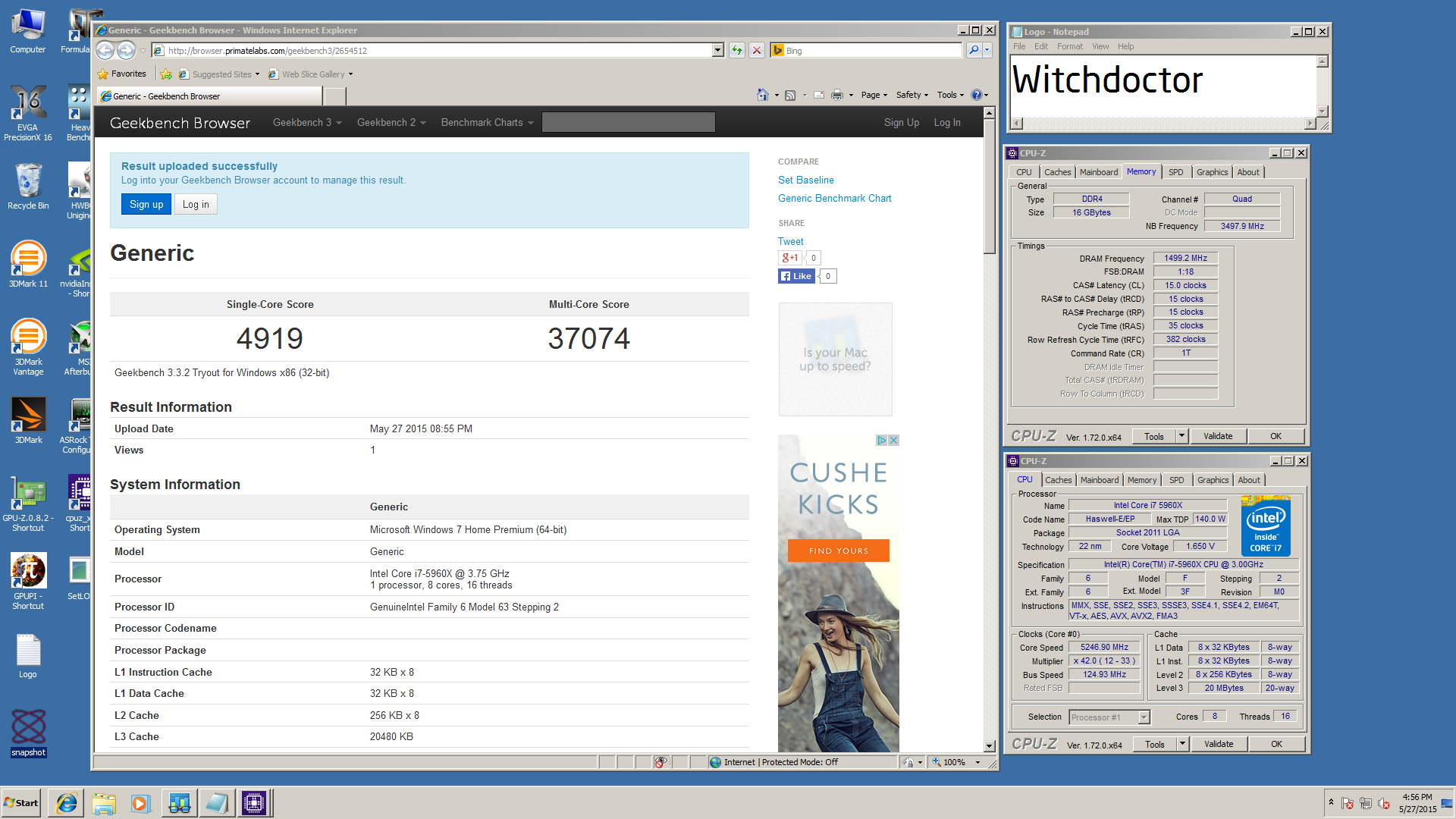Stop loading with the red X icon
Screen dimensions: 1456x819
757,50
